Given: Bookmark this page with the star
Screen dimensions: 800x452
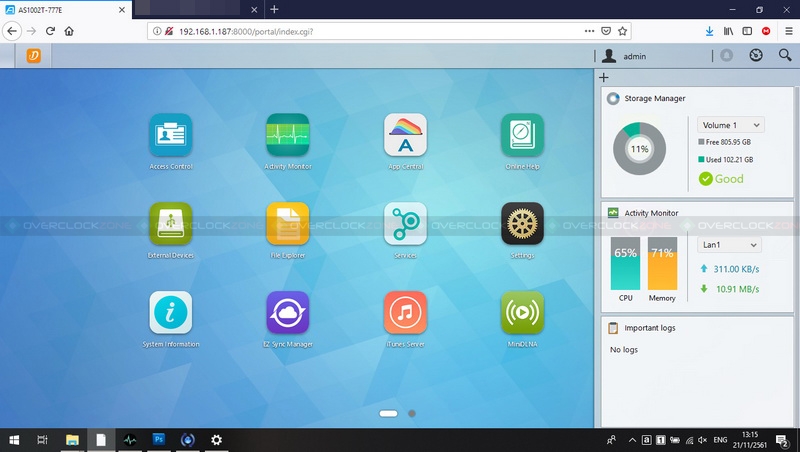Looking at the screenshot, I should pyautogui.click(x=622, y=31).
